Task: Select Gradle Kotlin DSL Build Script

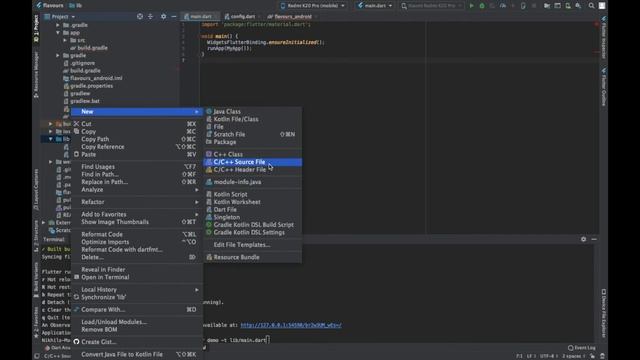Action: point(253,225)
